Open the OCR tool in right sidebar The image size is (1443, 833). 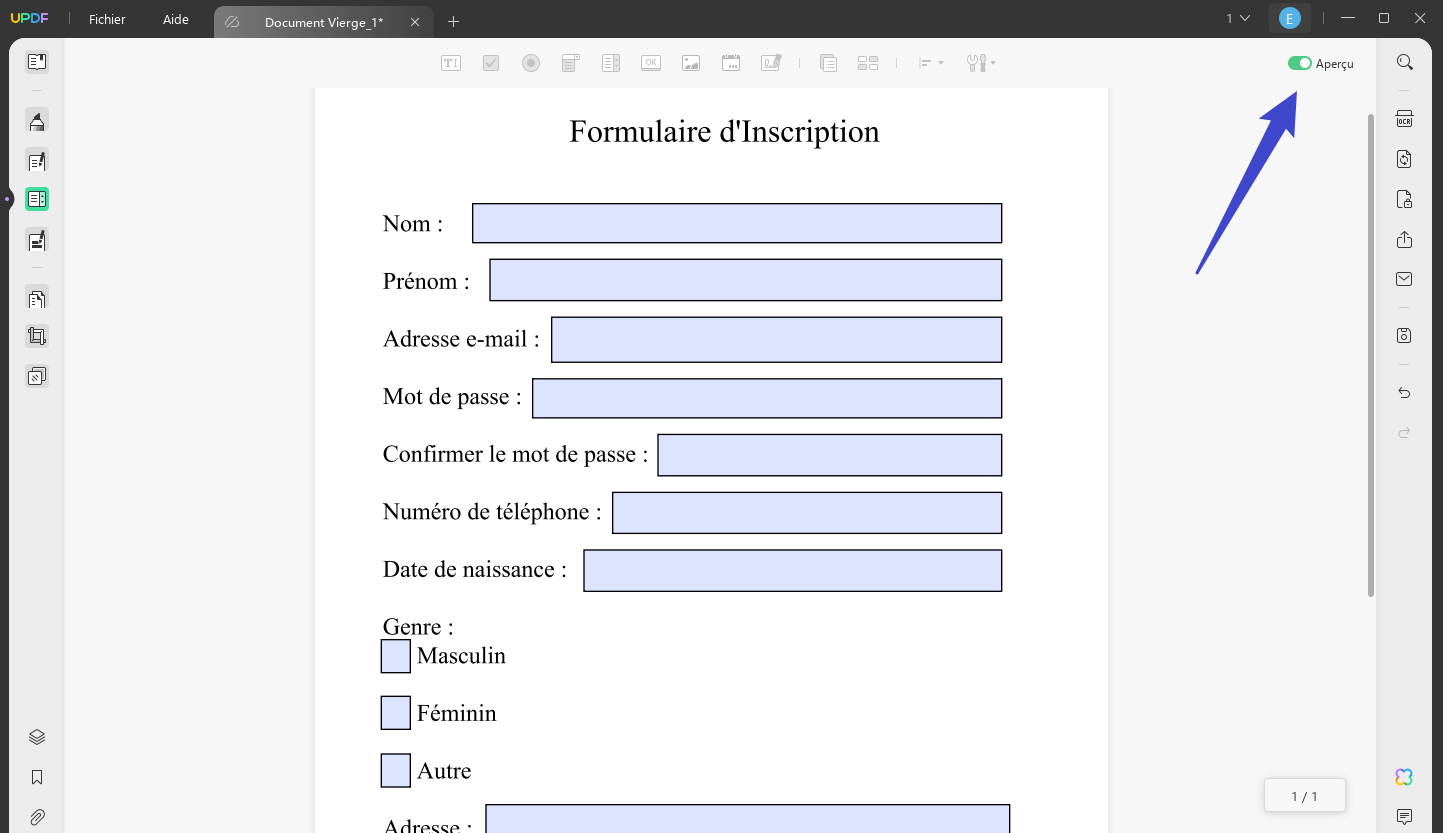tap(1404, 118)
